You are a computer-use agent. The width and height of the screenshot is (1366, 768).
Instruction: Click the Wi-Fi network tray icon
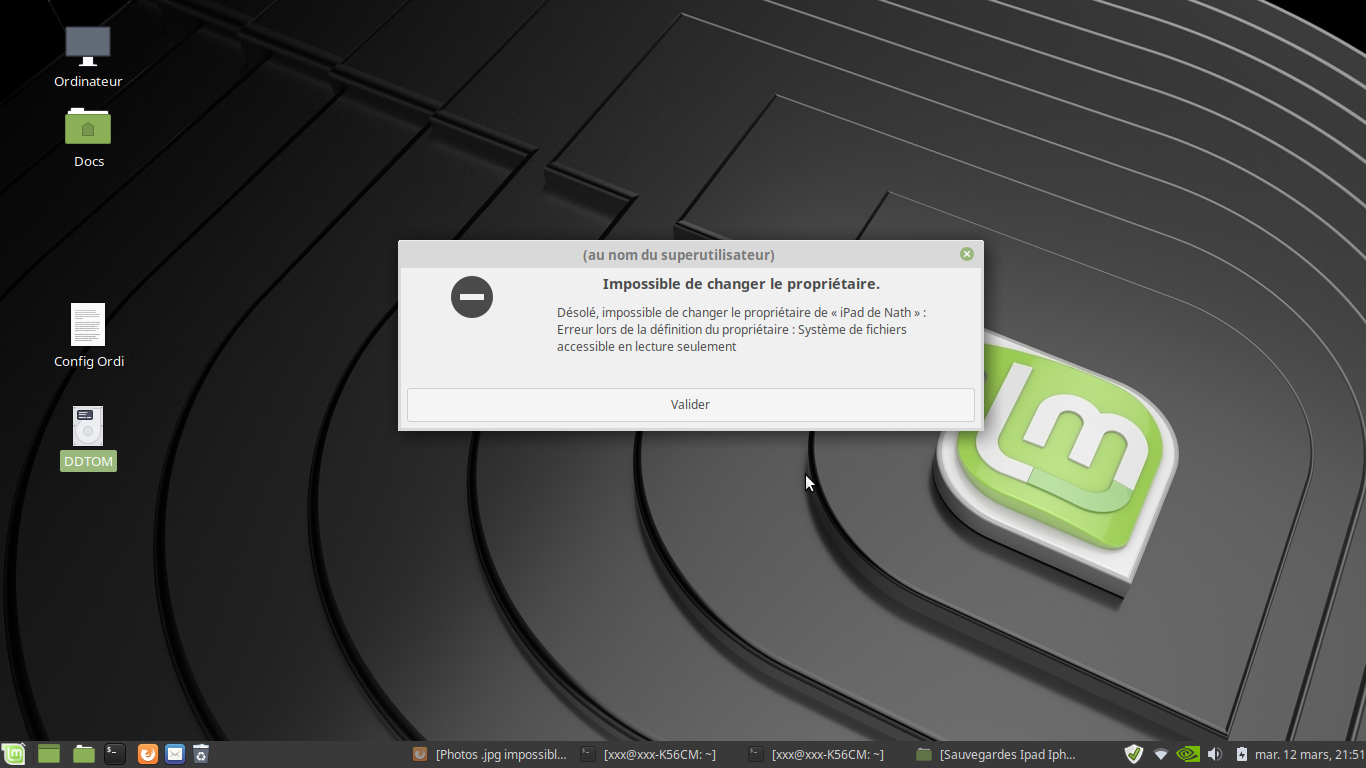point(1161,754)
